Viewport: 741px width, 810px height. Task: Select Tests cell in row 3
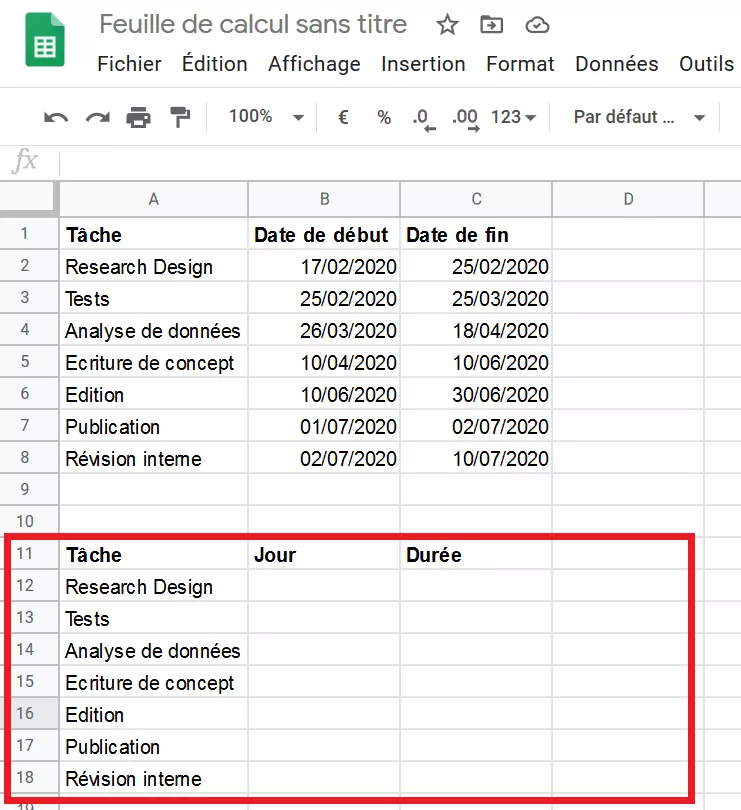tap(153, 298)
